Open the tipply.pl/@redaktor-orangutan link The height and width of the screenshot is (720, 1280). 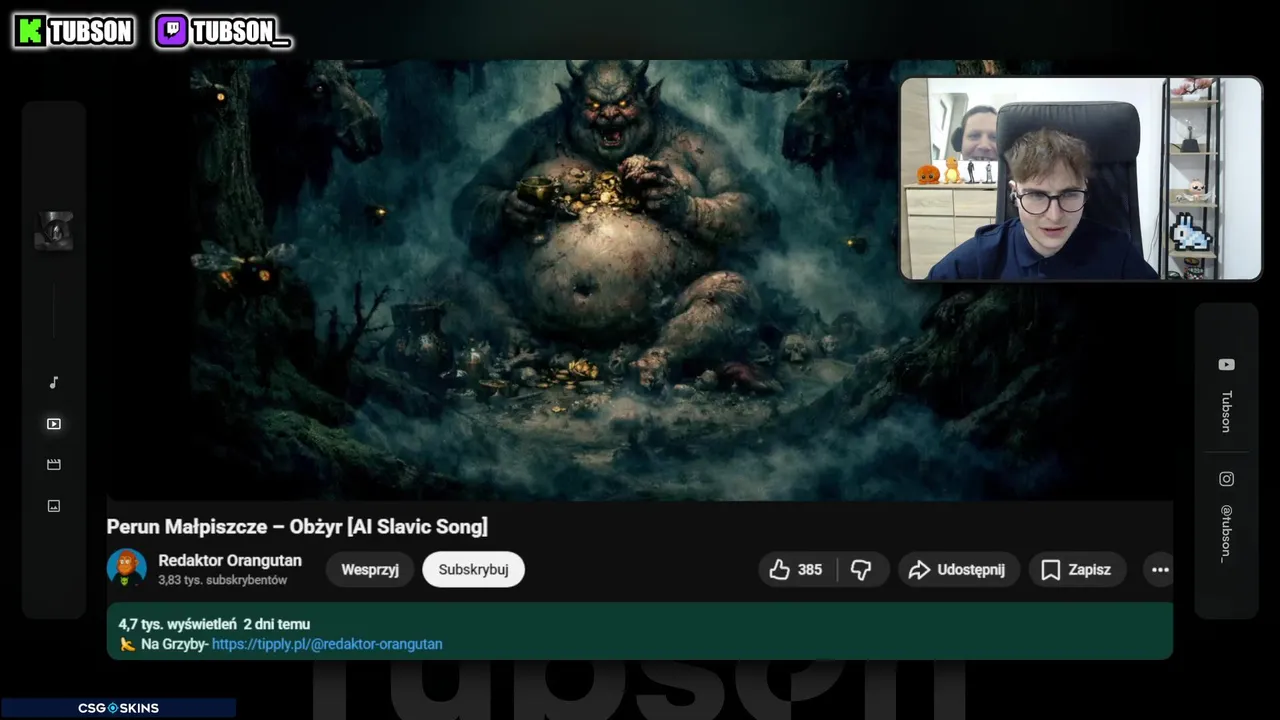(x=327, y=644)
